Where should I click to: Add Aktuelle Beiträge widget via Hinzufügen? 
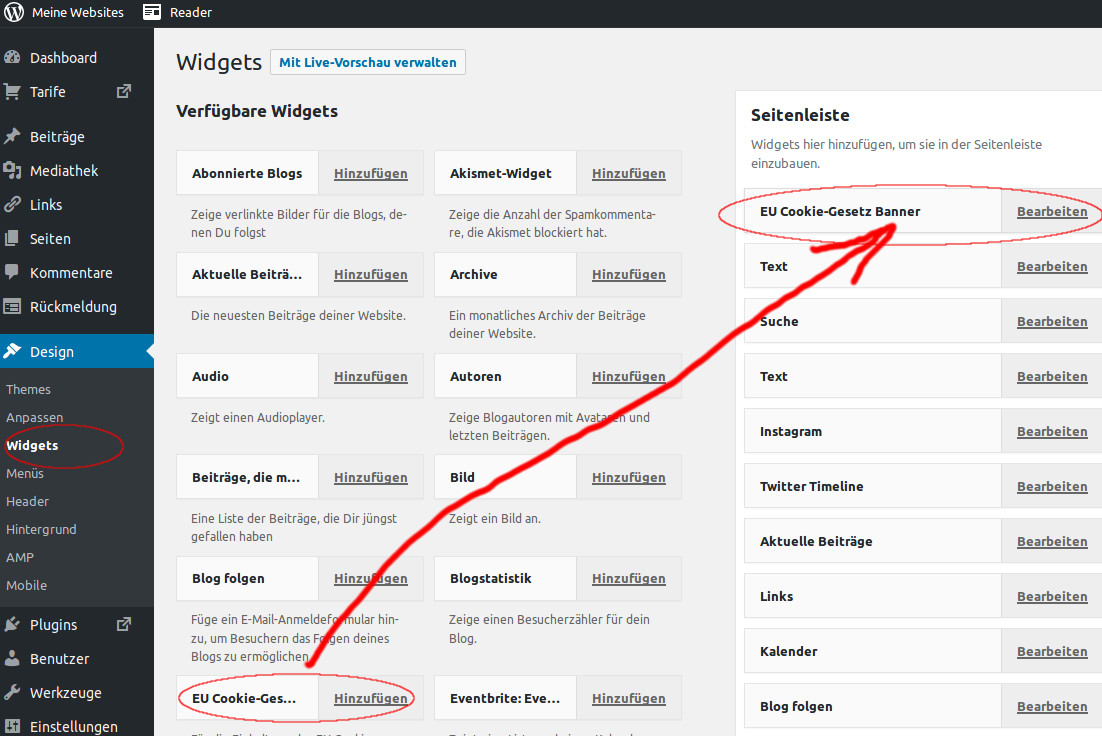(370, 275)
